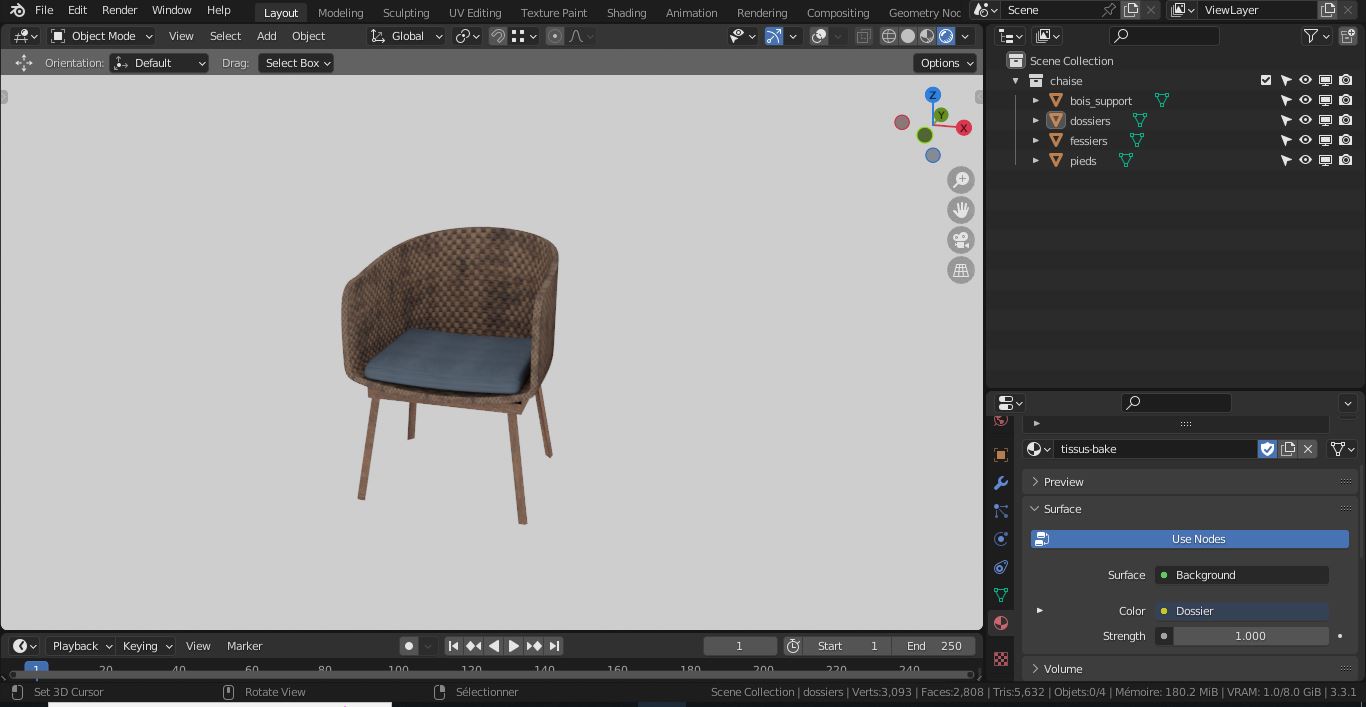1366x707 pixels.
Task: Hide the dossiers object in viewport
Action: click(x=1304, y=120)
